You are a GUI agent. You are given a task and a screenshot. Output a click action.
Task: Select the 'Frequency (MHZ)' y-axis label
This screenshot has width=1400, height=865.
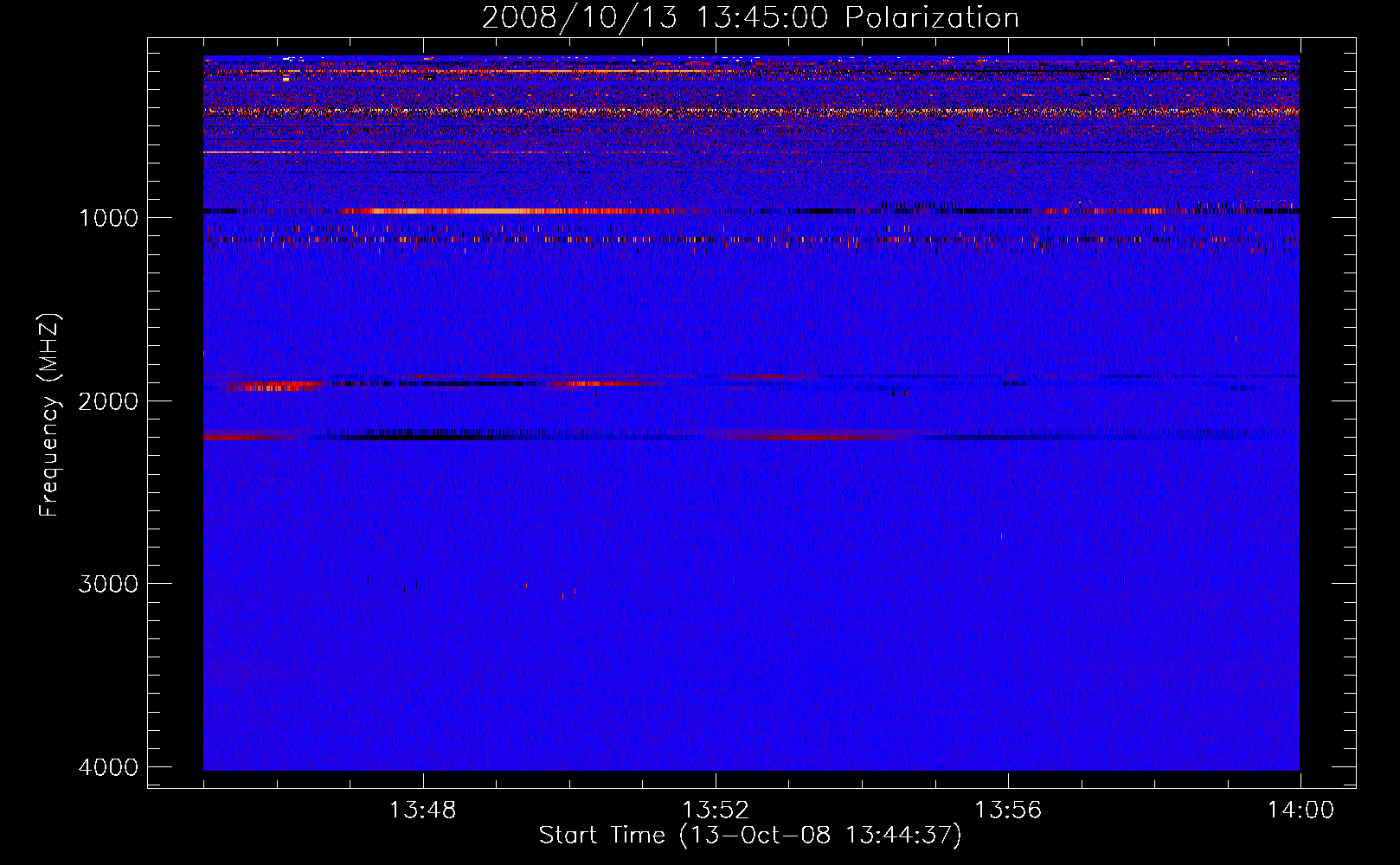49,415
